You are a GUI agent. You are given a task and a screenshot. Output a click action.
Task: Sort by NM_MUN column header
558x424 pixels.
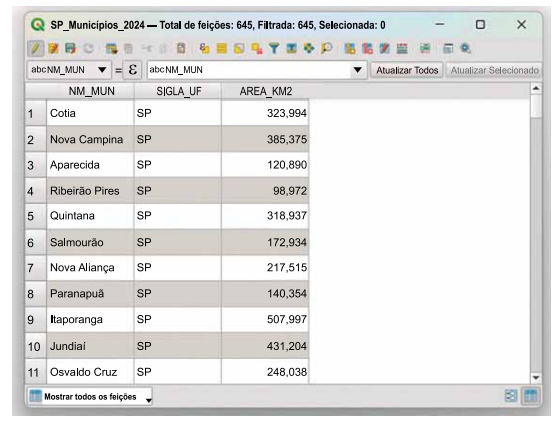(90, 91)
